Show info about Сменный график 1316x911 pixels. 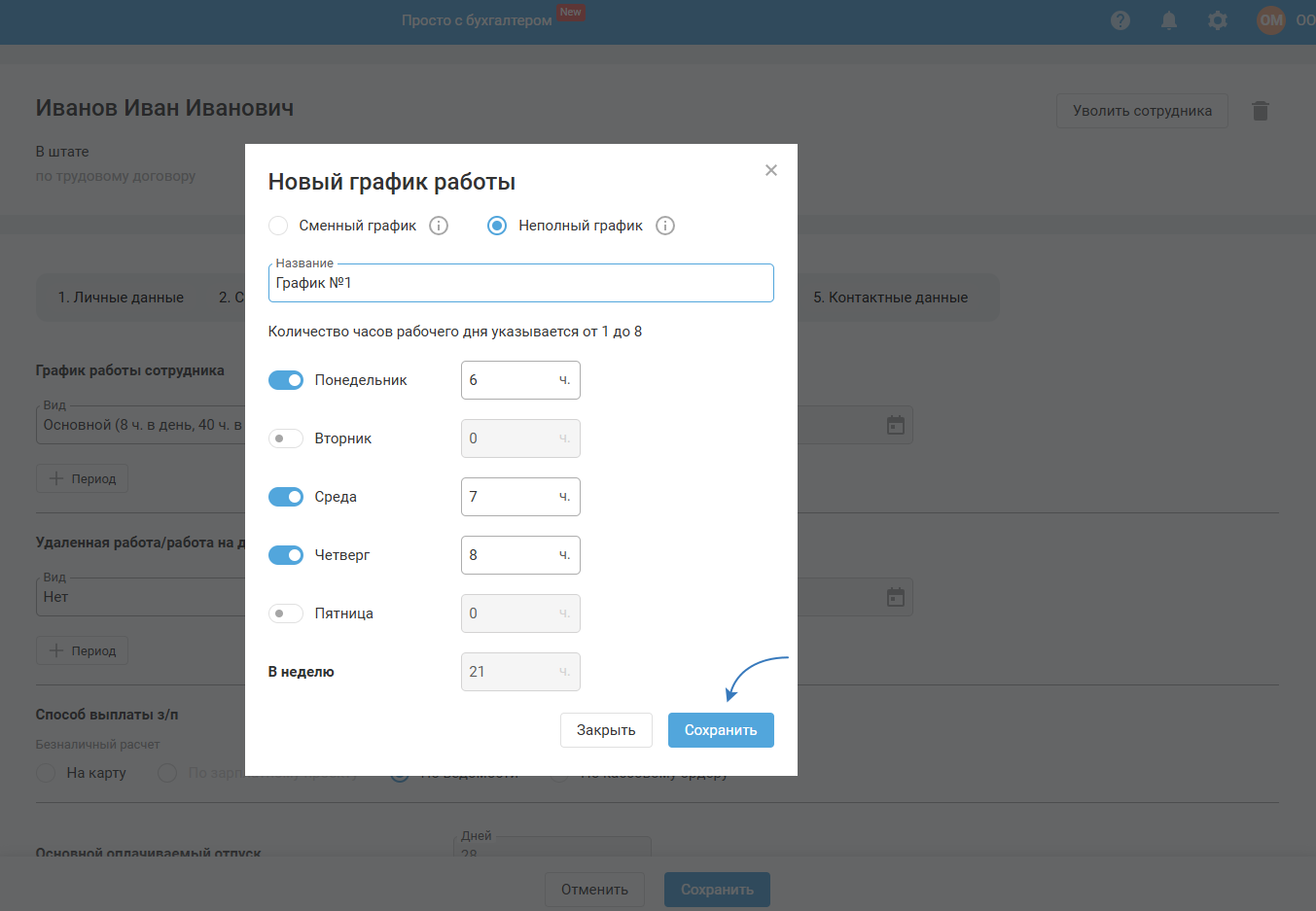pos(439,226)
